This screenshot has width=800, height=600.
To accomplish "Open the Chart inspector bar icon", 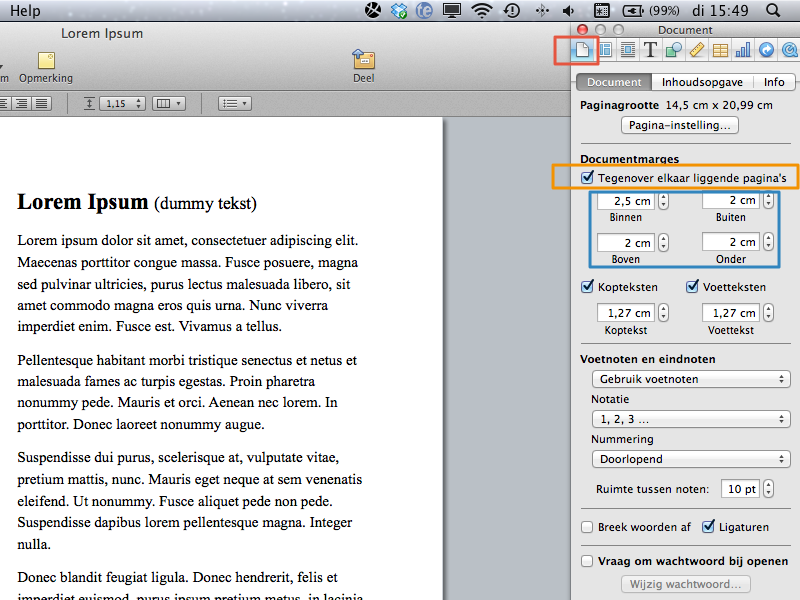I will [743, 50].
